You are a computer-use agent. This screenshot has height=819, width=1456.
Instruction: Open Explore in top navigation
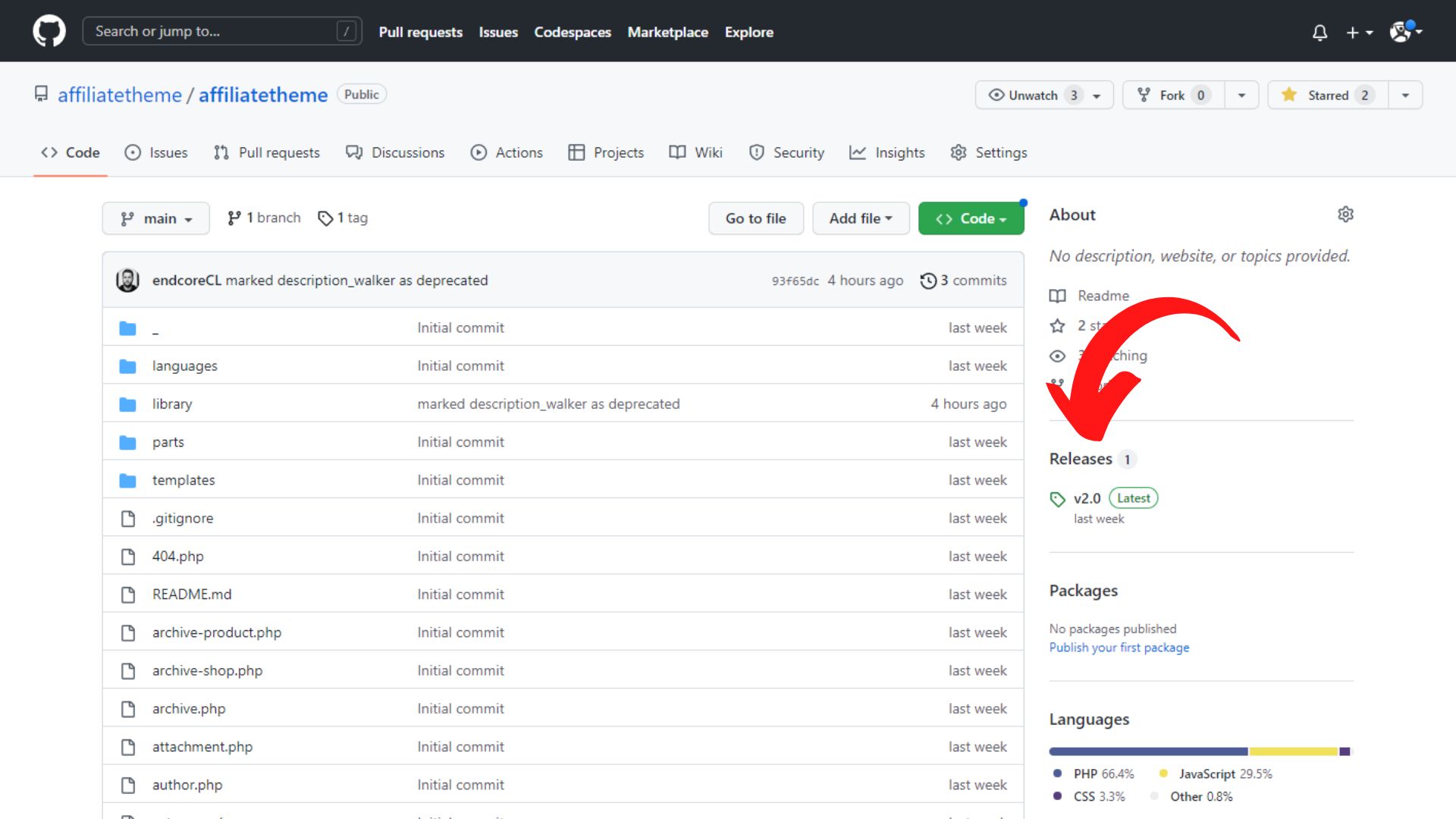tap(748, 32)
